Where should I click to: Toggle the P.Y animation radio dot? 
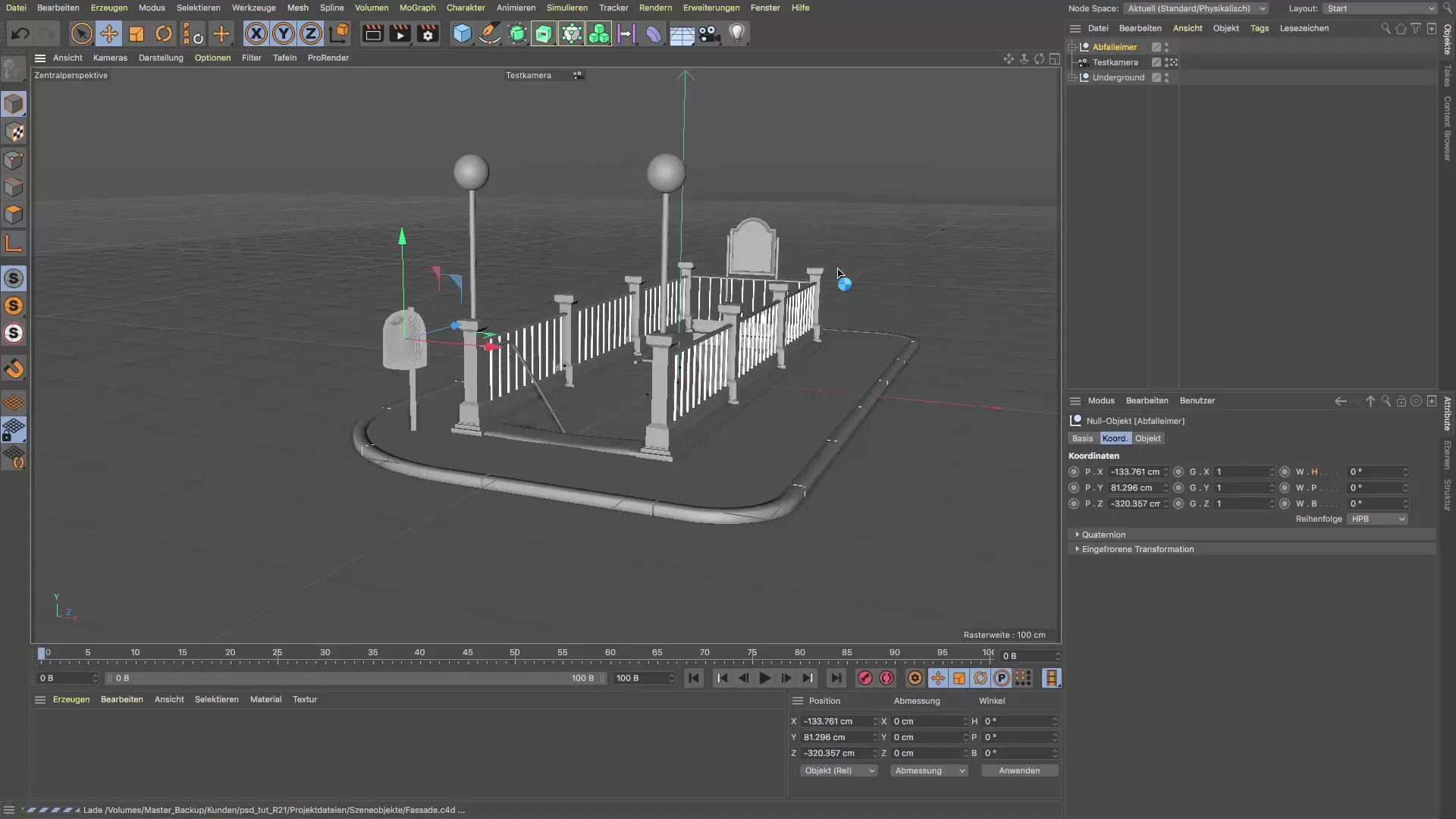tap(1073, 488)
